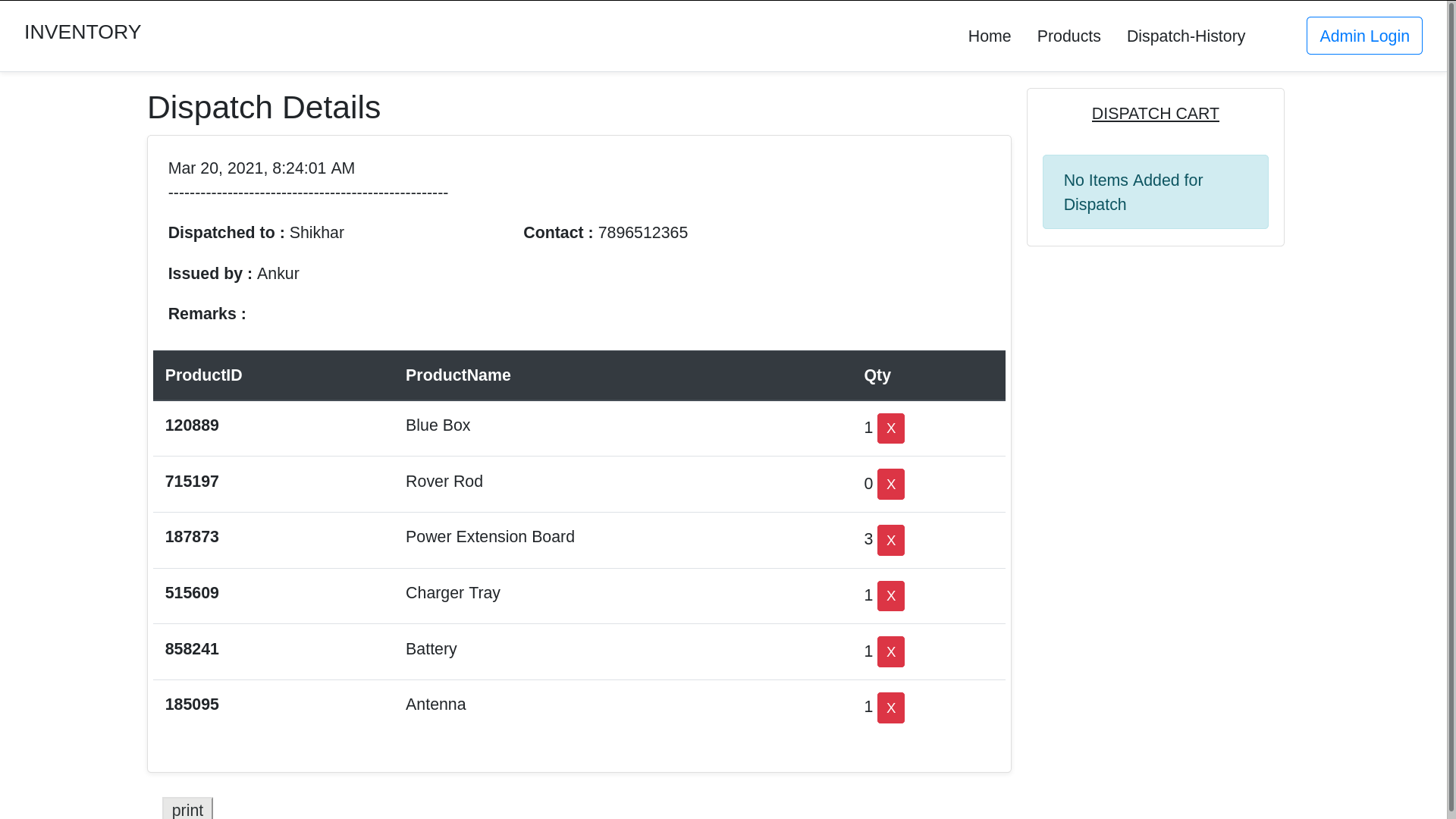Click the Rover Rod product name
1456x819 pixels.
click(x=444, y=482)
